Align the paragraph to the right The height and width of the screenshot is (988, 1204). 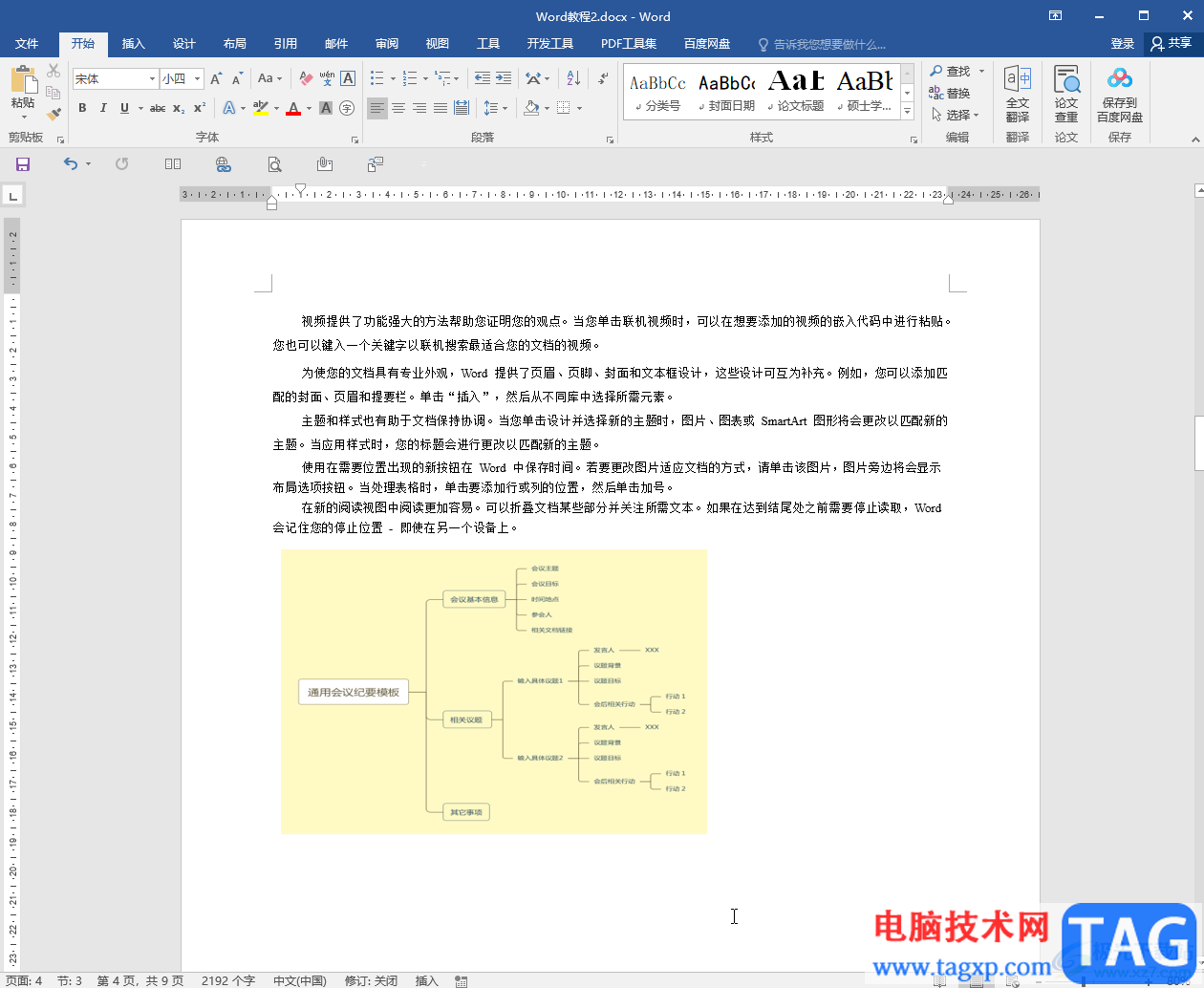click(419, 108)
